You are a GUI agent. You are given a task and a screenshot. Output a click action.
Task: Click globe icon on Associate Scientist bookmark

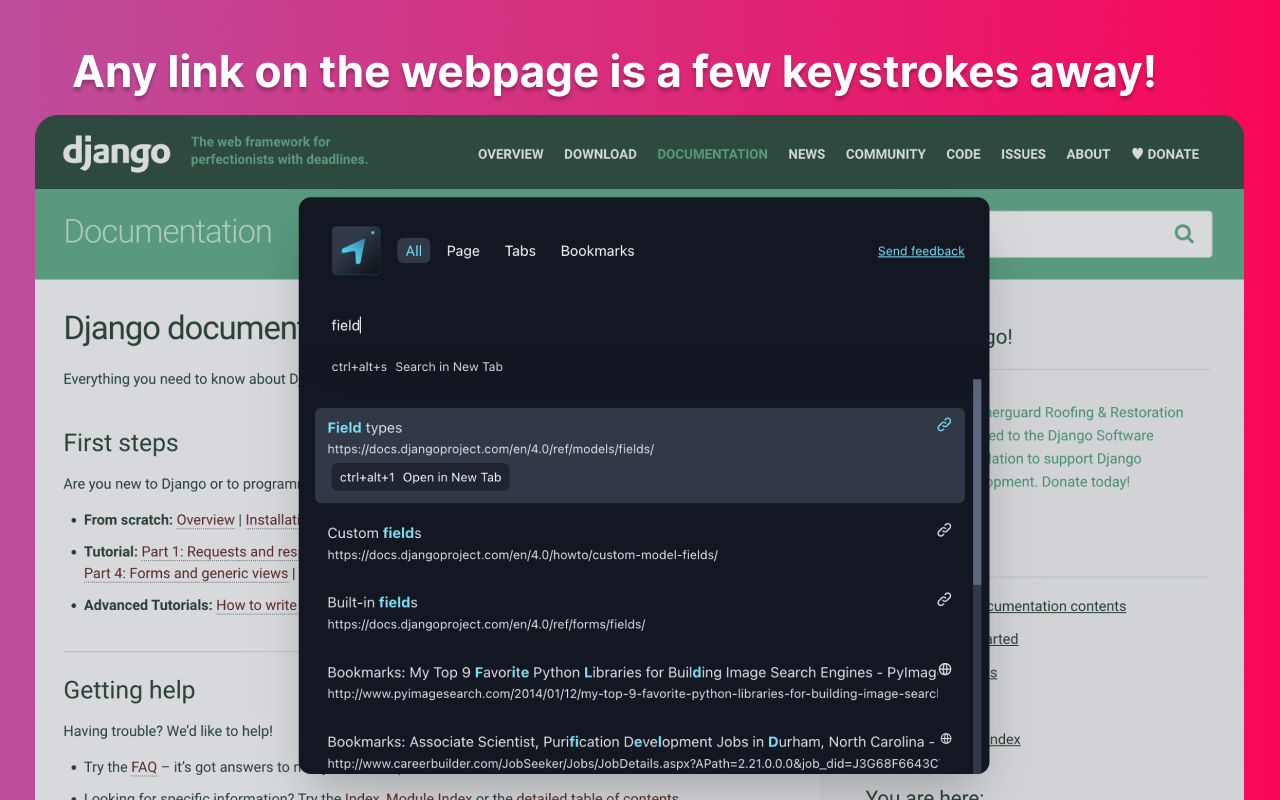point(945,739)
